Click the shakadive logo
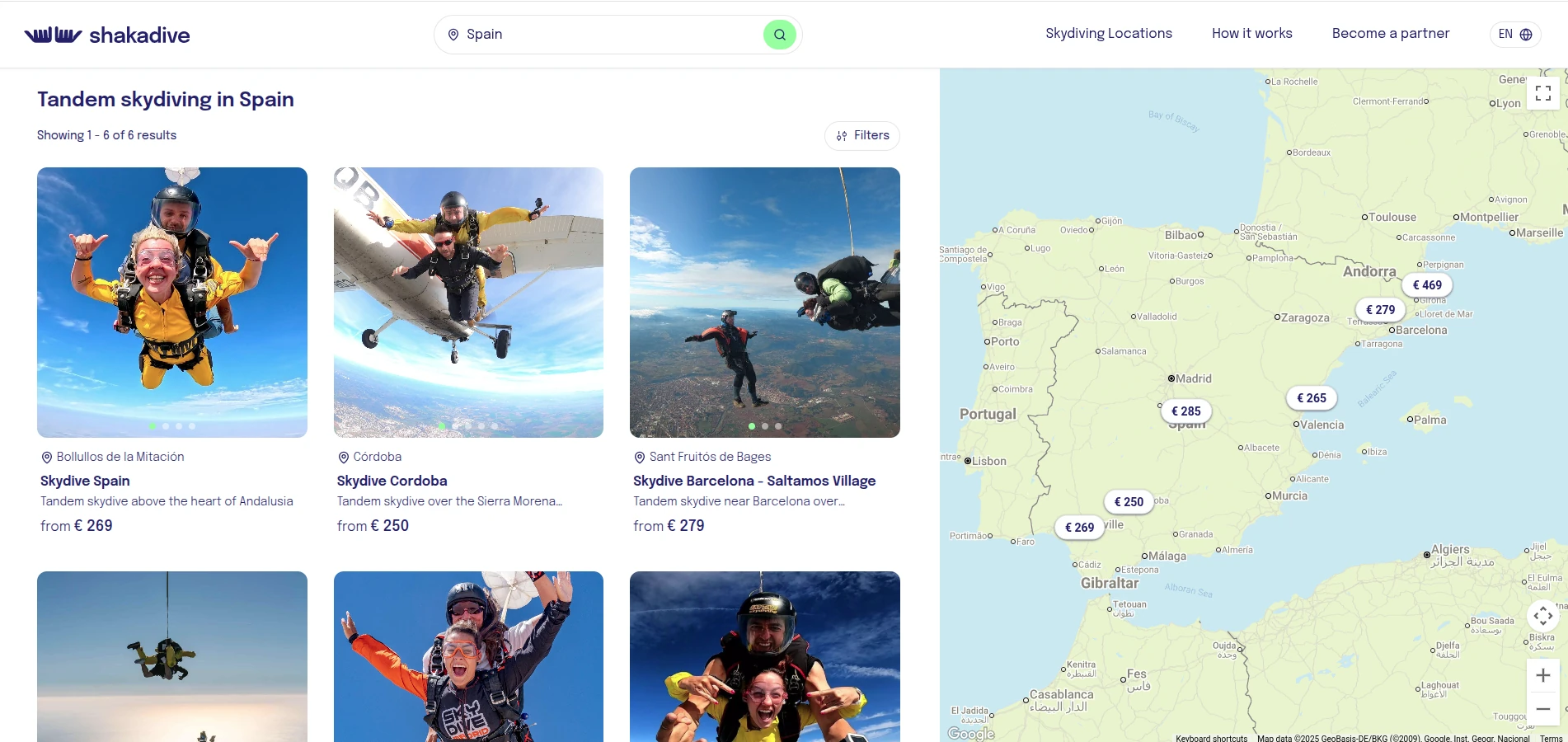This screenshot has height=742, width=1568. [107, 35]
